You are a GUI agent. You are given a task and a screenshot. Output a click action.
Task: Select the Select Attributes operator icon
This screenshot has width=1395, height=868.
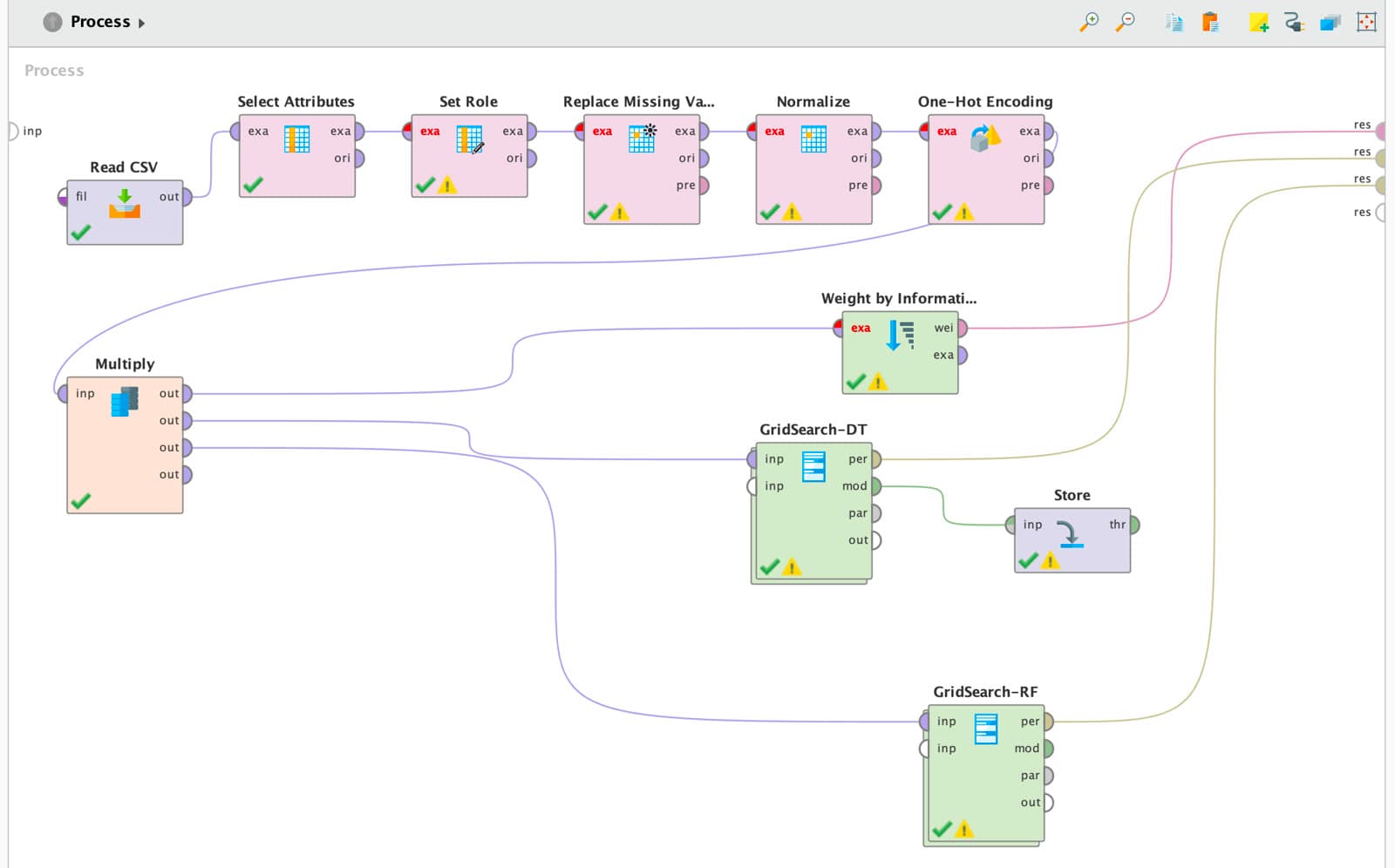click(x=296, y=139)
